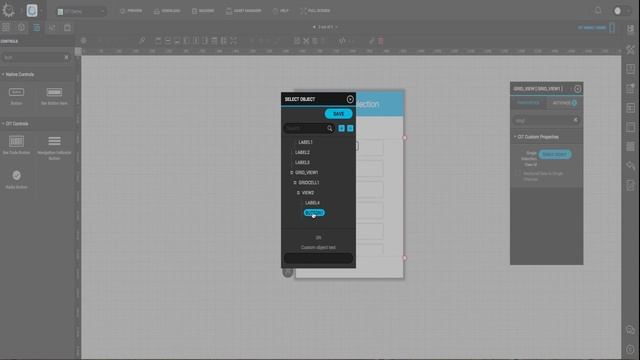640x360 pixels.
Task: Collapse the CIT Custom Properties section
Action: pos(515,137)
